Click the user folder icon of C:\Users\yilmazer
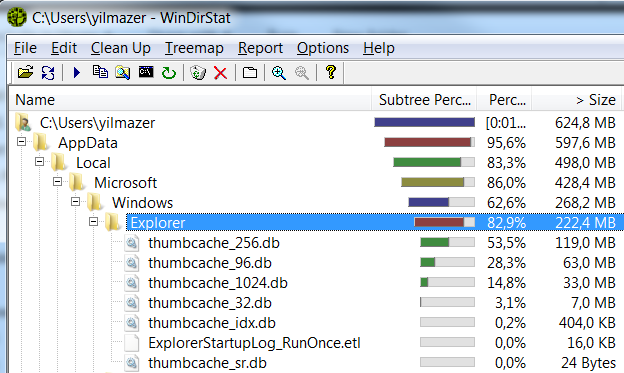The width and height of the screenshot is (624, 373). tap(23, 122)
